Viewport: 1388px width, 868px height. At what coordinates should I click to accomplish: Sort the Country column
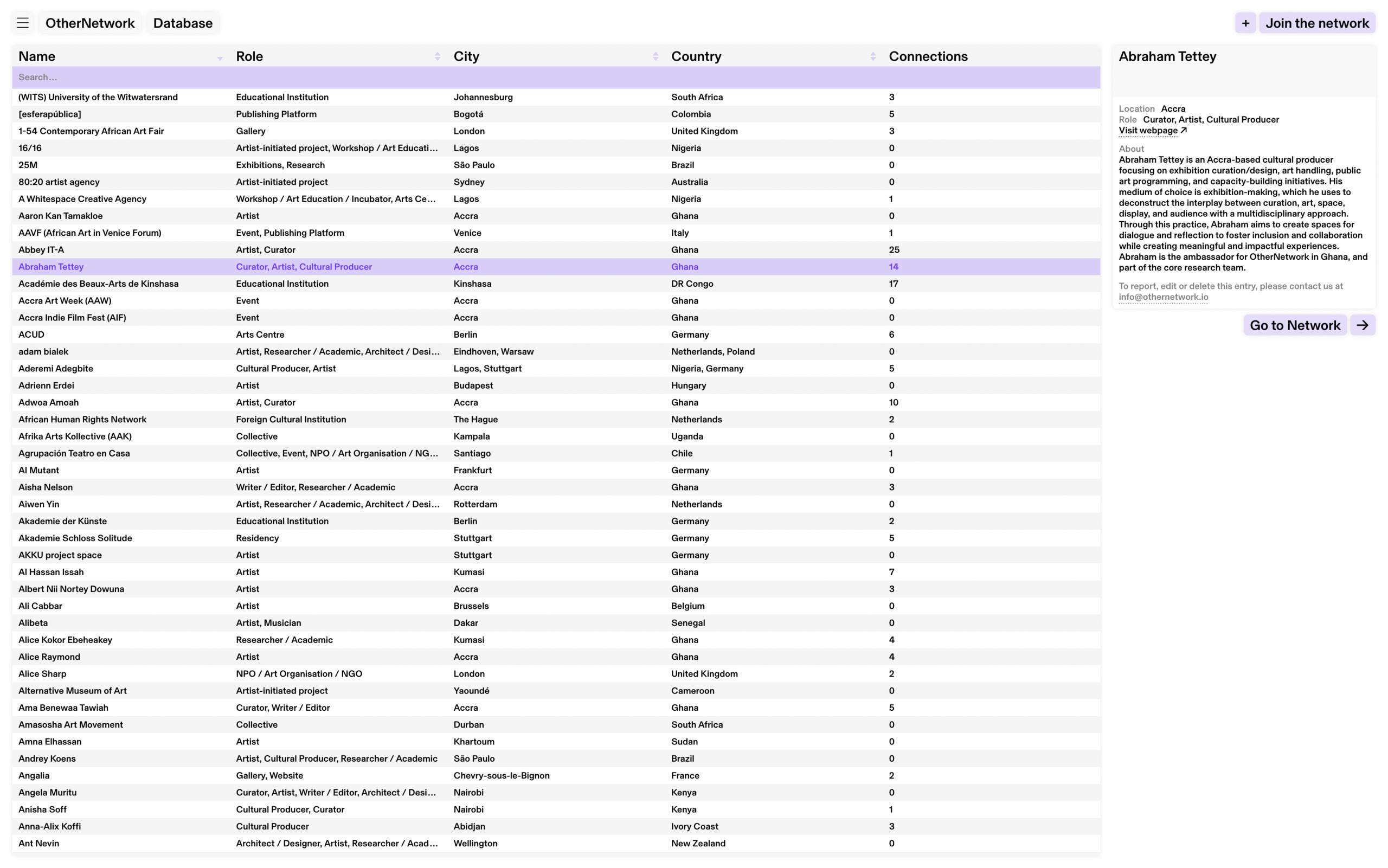click(x=872, y=56)
